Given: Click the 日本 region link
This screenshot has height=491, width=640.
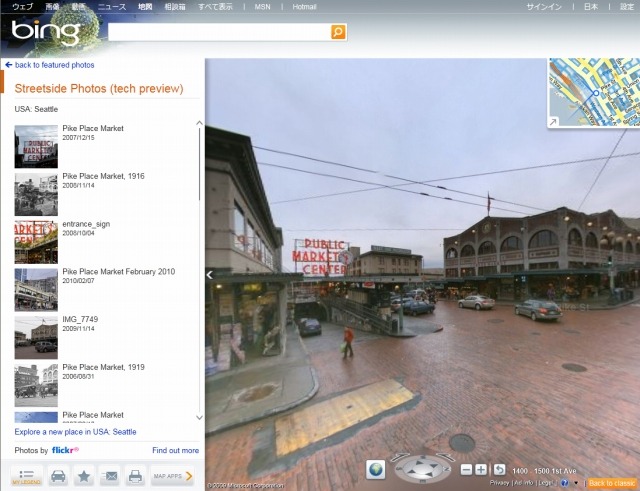Looking at the screenshot, I should pos(591,7).
